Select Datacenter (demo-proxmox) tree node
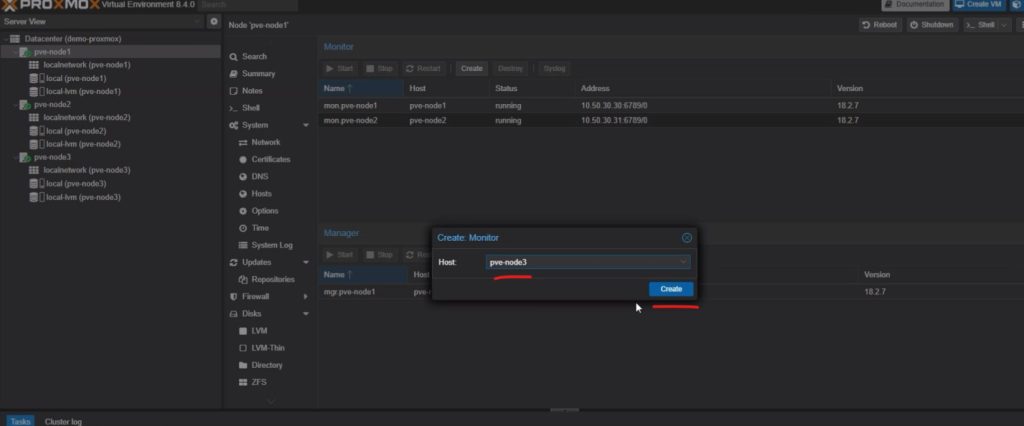This screenshot has height=426, width=1024. point(72,39)
